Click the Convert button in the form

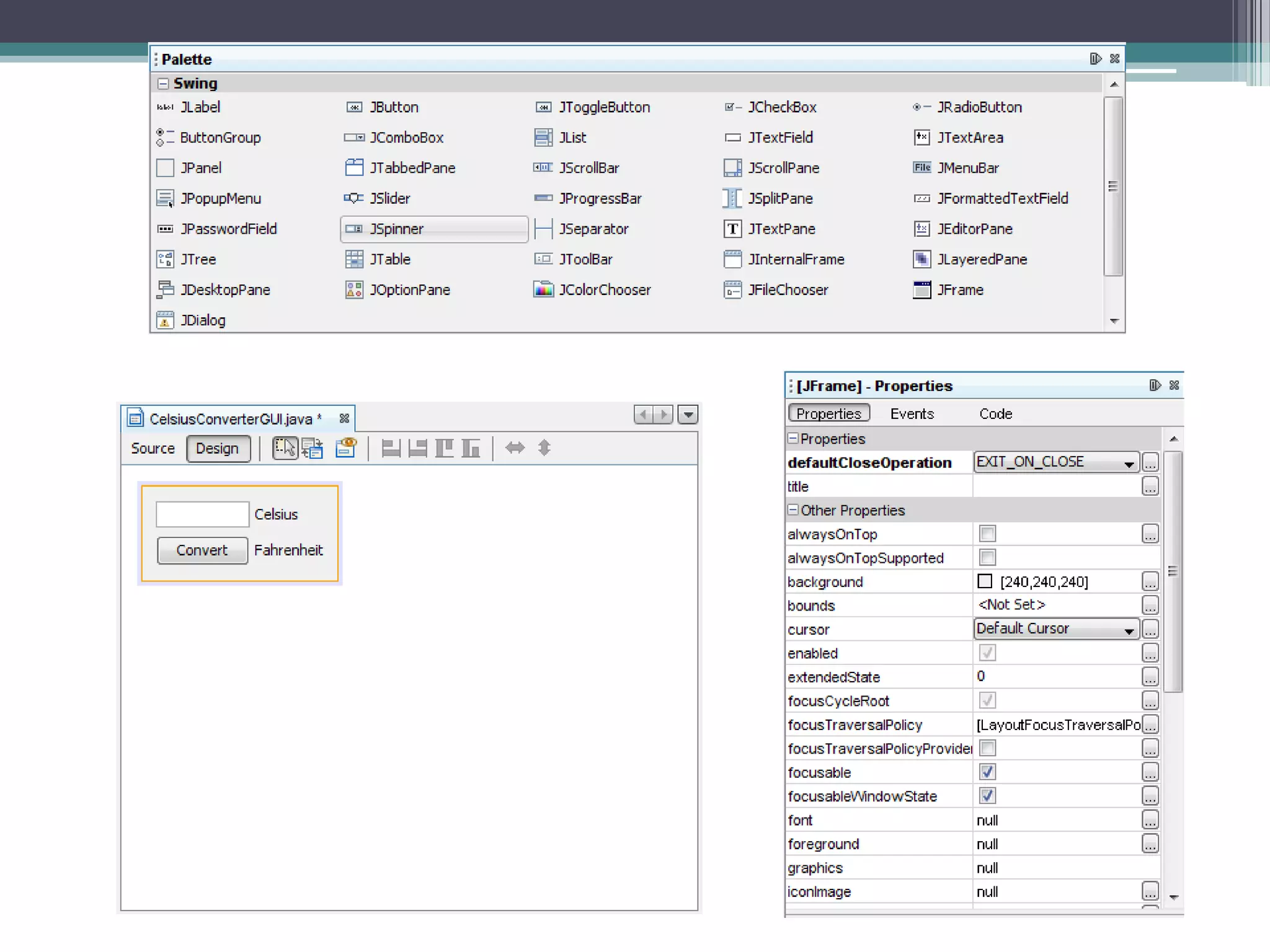202,550
